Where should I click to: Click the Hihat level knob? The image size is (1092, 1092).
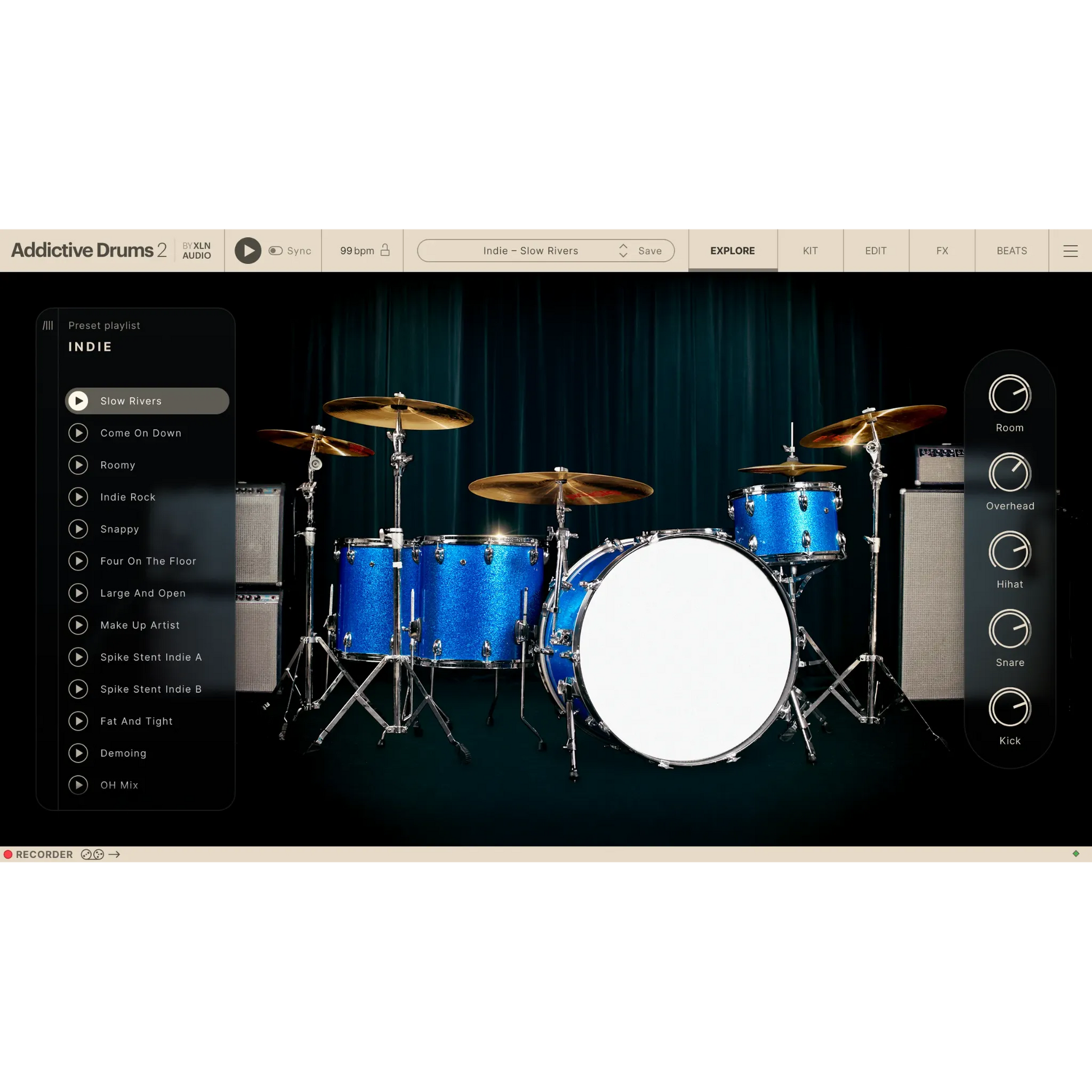point(1010,552)
